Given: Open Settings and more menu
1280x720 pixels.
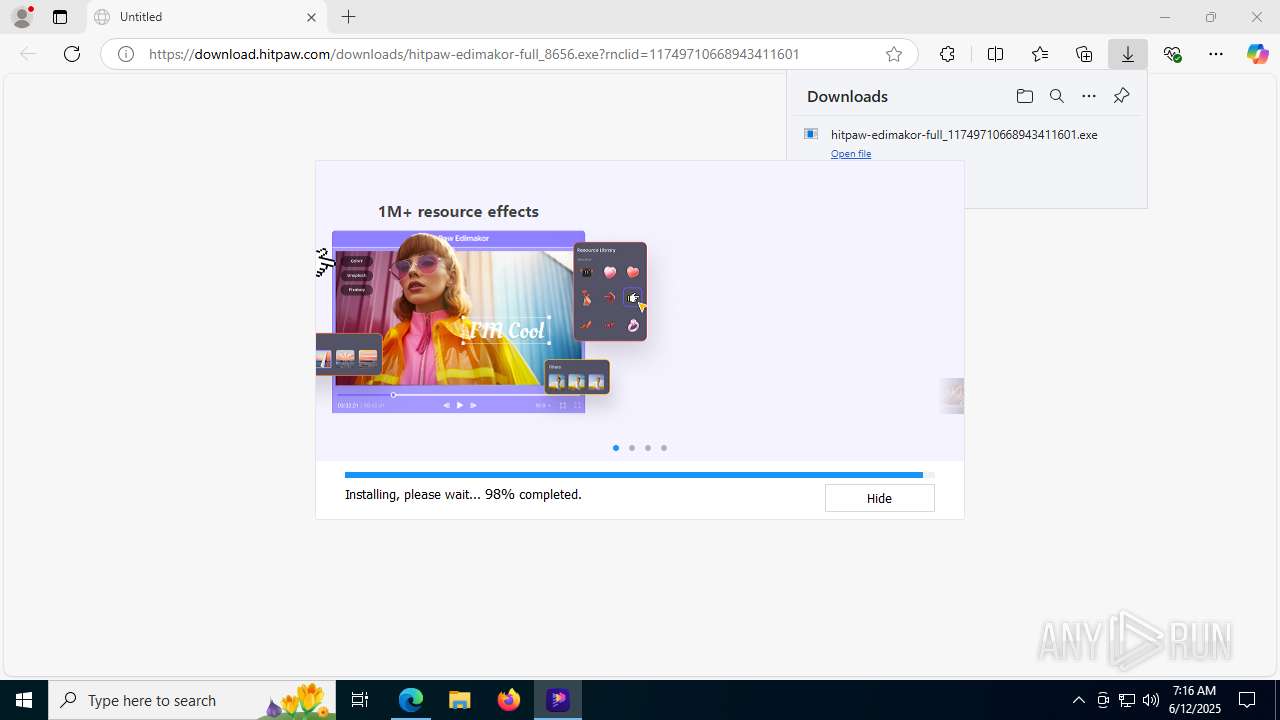Looking at the screenshot, I should (1216, 54).
